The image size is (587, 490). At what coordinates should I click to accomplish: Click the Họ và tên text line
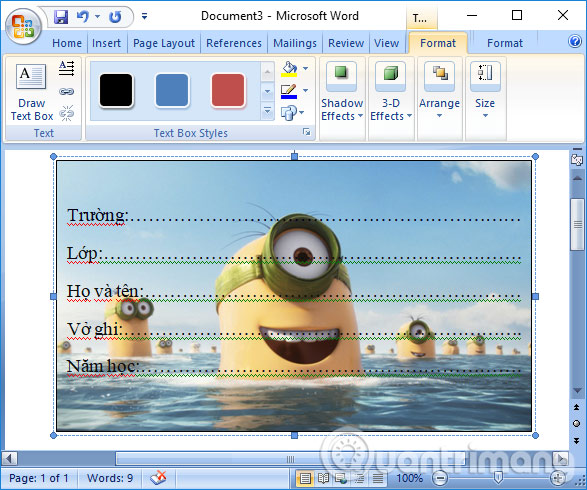tap(294, 292)
